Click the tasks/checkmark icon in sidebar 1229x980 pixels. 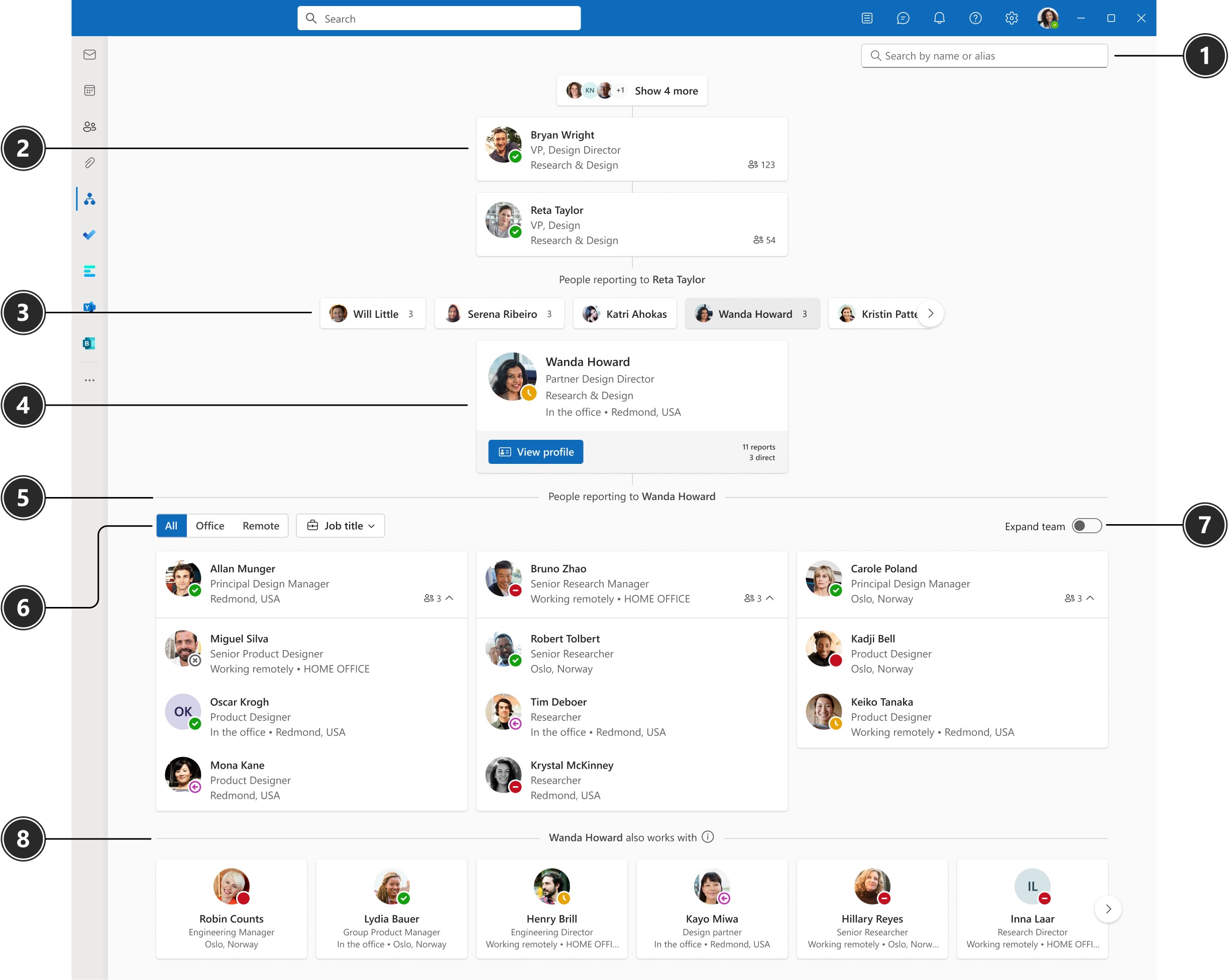(x=91, y=235)
